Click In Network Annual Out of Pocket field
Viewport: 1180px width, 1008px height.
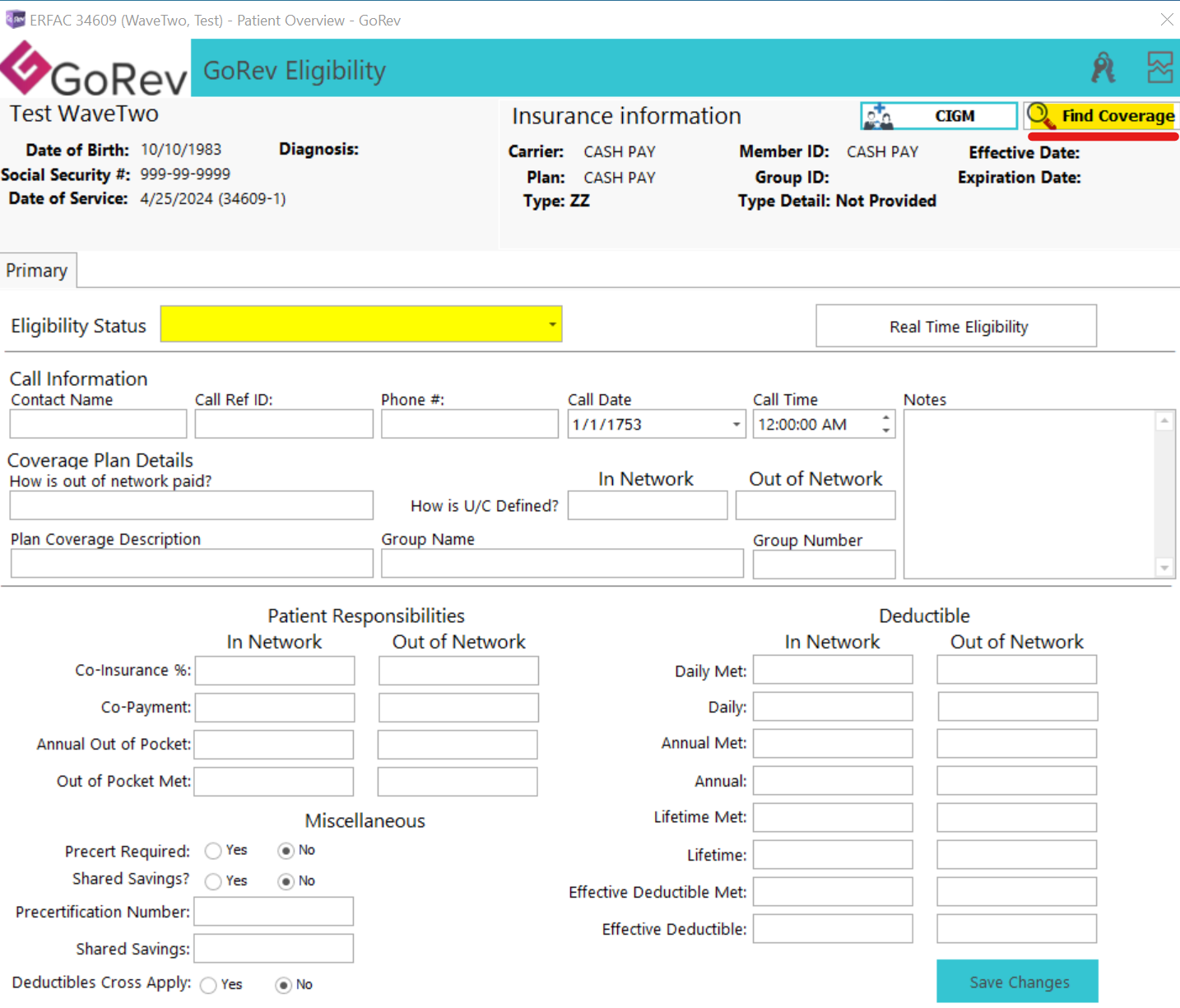point(274,745)
